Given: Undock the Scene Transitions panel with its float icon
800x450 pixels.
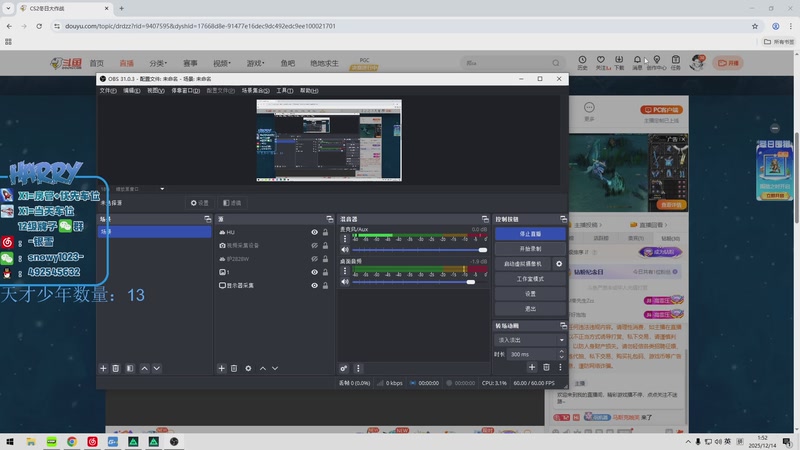Looking at the screenshot, I should pos(563,326).
